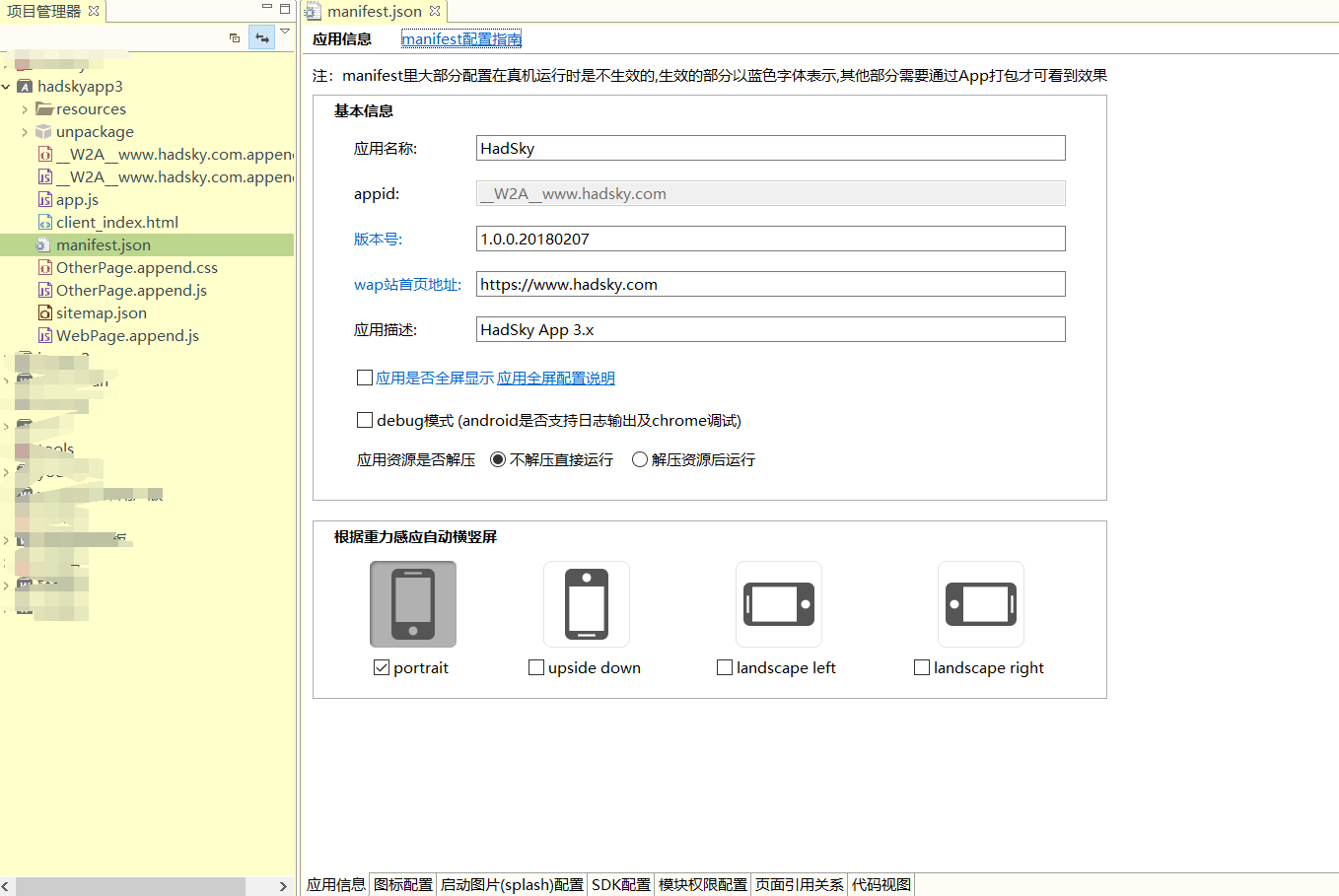Switch to the 图标配置 tab
The width and height of the screenshot is (1339, 896).
pyautogui.click(x=403, y=885)
